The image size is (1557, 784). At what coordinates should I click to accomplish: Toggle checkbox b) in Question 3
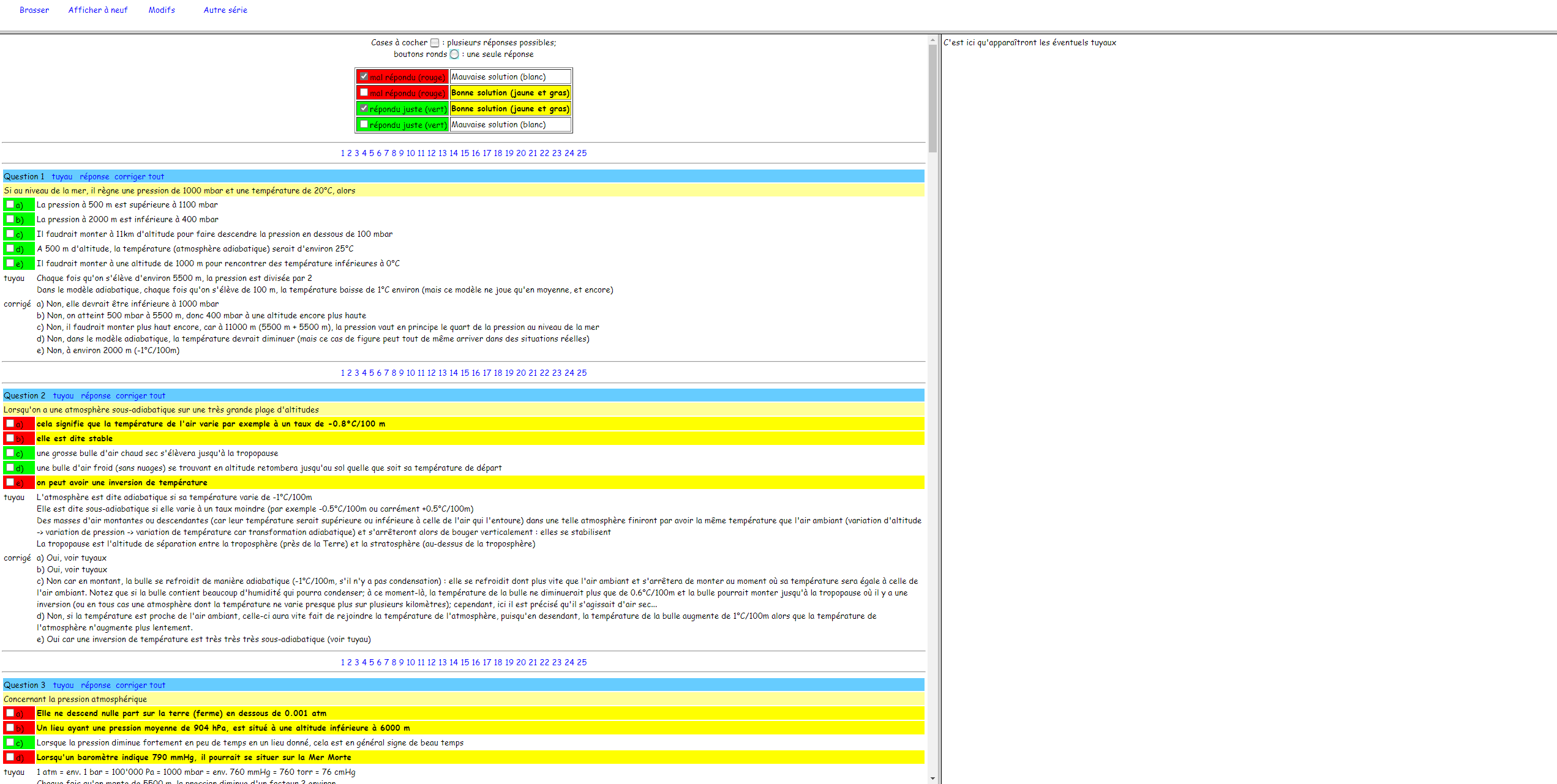point(10,728)
